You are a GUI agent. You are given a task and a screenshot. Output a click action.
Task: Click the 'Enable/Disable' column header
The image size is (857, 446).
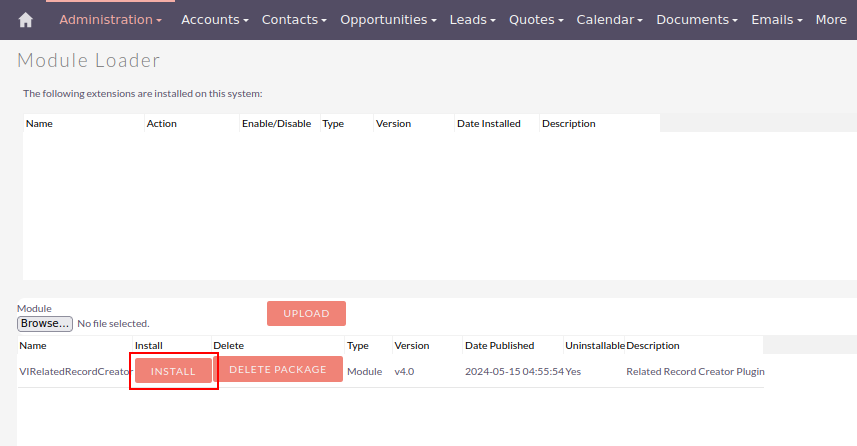(277, 124)
